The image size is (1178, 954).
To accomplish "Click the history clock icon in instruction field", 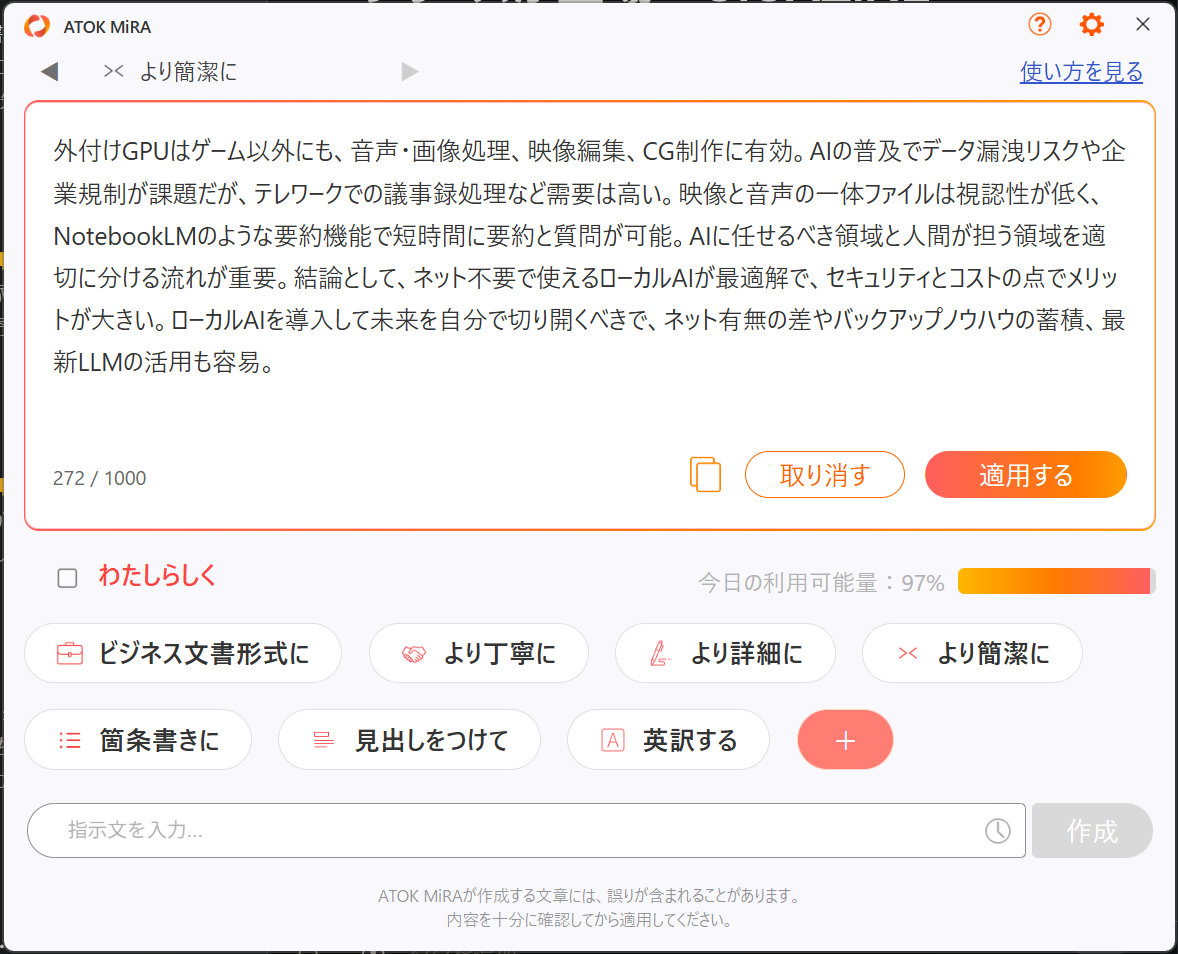I will tap(997, 830).
